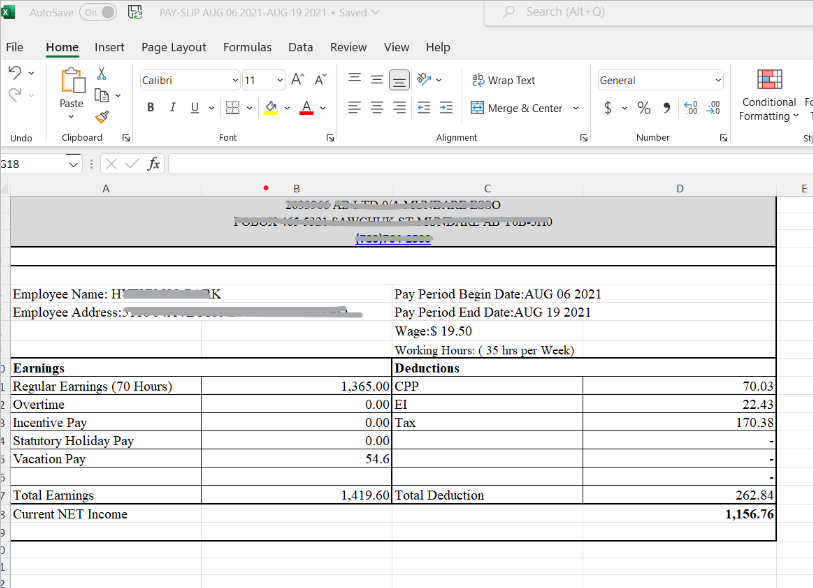Toggle Underline formatting
The height and width of the screenshot is (588, 813).
click(195, 107)
